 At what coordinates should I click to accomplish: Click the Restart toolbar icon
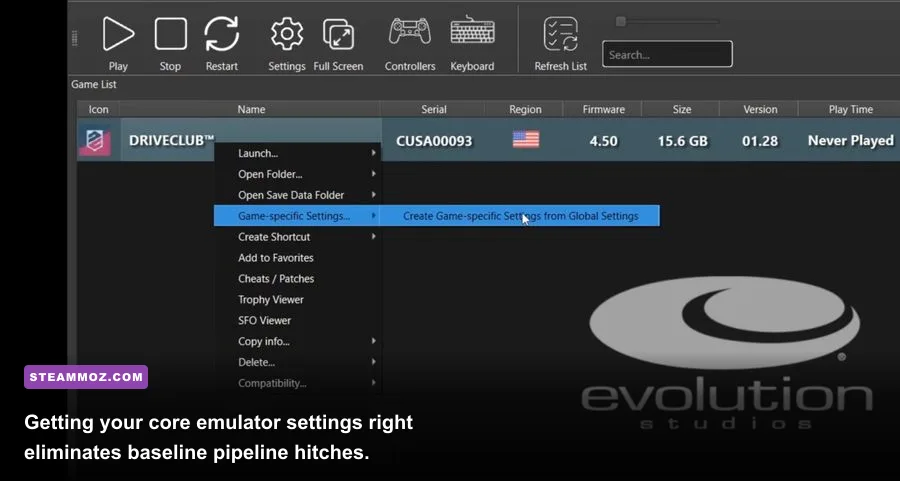tap(222, 34)
